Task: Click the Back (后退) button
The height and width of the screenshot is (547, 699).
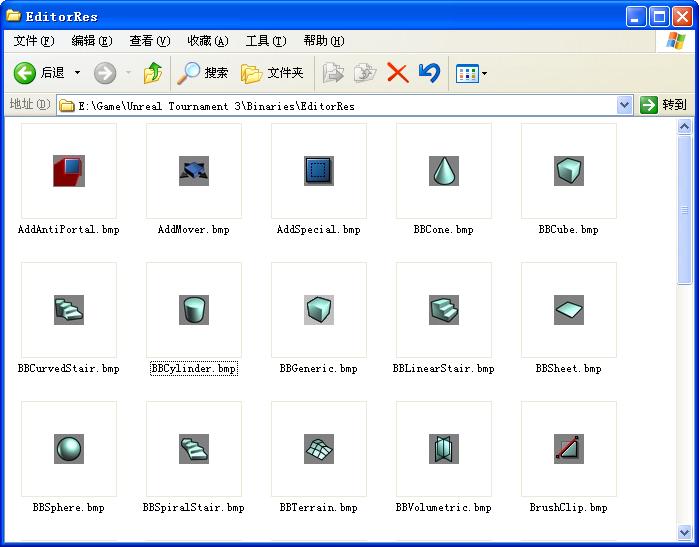Action: coord(39,73)
